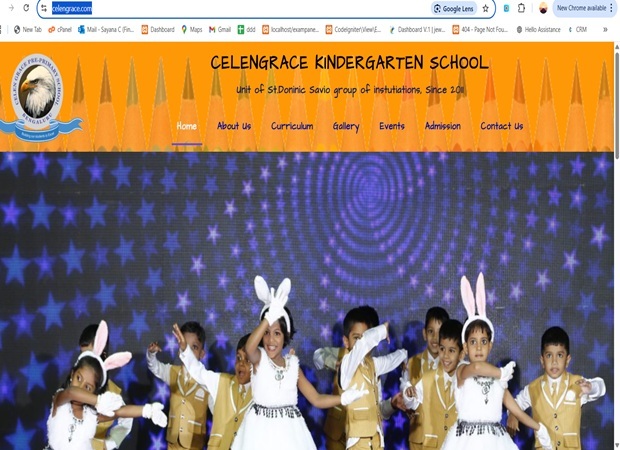Bookmark this page with the star icon
The image size is (620, 450).
(486, 8)
